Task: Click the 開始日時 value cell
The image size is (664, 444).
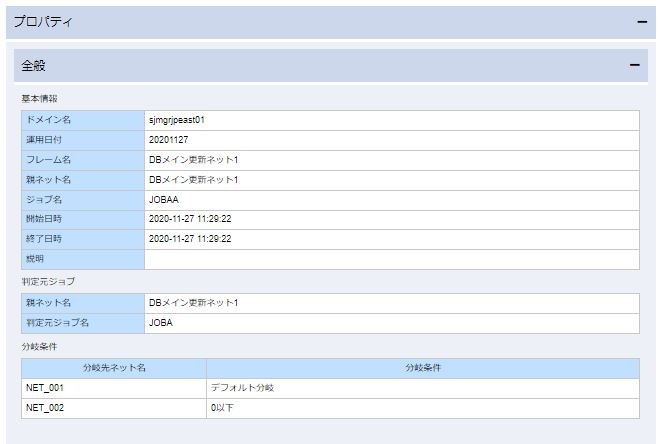Action: click(392, 219)
